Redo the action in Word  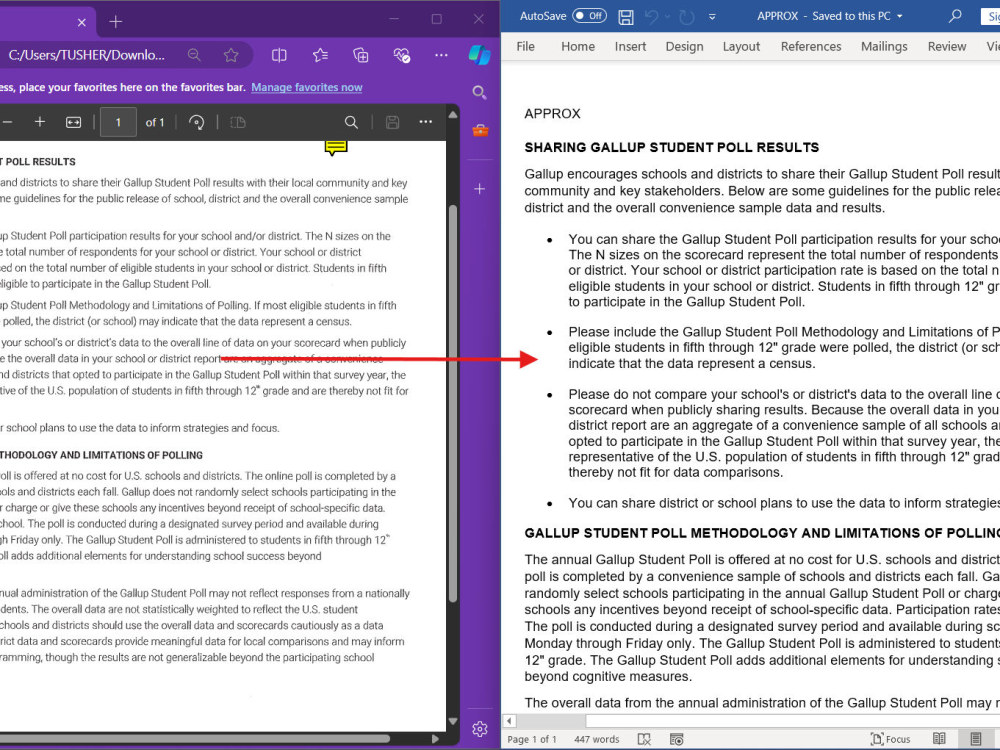(x=686, y=17)
